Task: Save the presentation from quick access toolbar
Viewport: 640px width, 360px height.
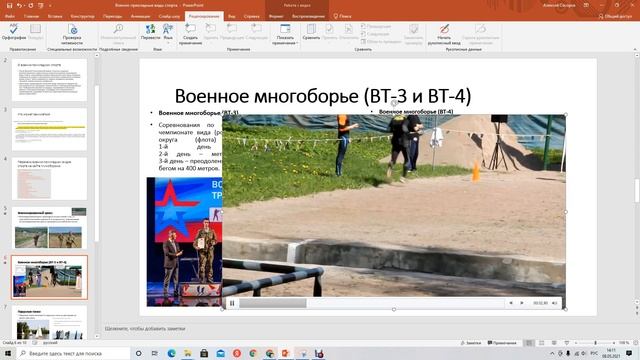Action: coord(9,5)
